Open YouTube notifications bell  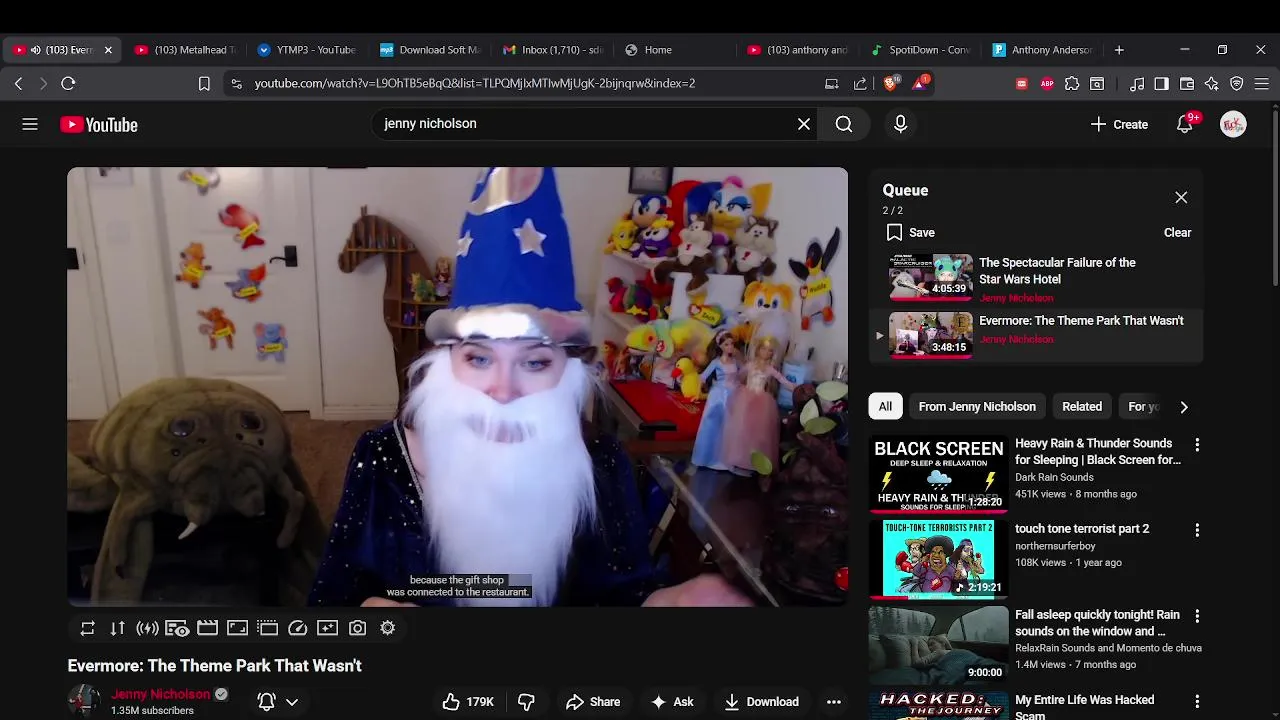click(1185, 124)
